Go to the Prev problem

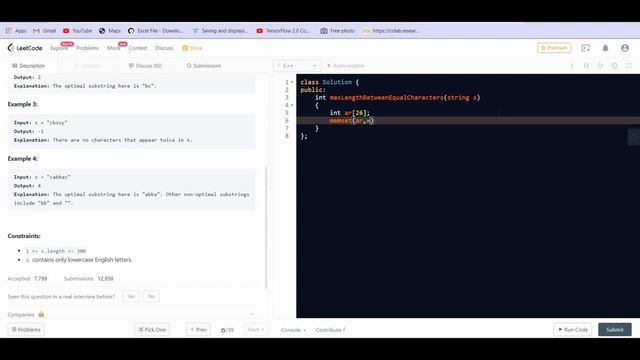click(x=198, y=329)
